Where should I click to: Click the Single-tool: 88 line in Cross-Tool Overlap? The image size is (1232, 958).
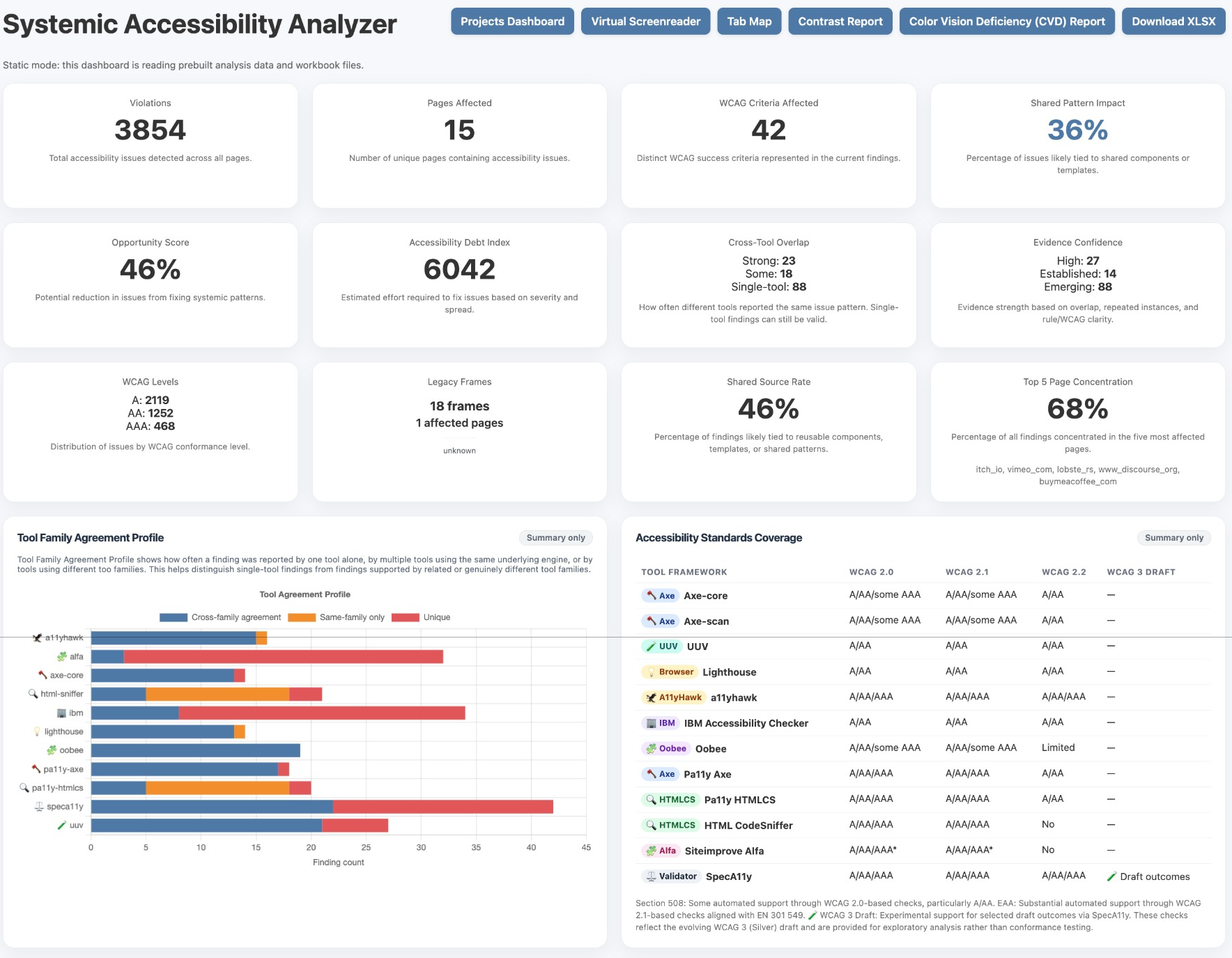coord(769,287)
